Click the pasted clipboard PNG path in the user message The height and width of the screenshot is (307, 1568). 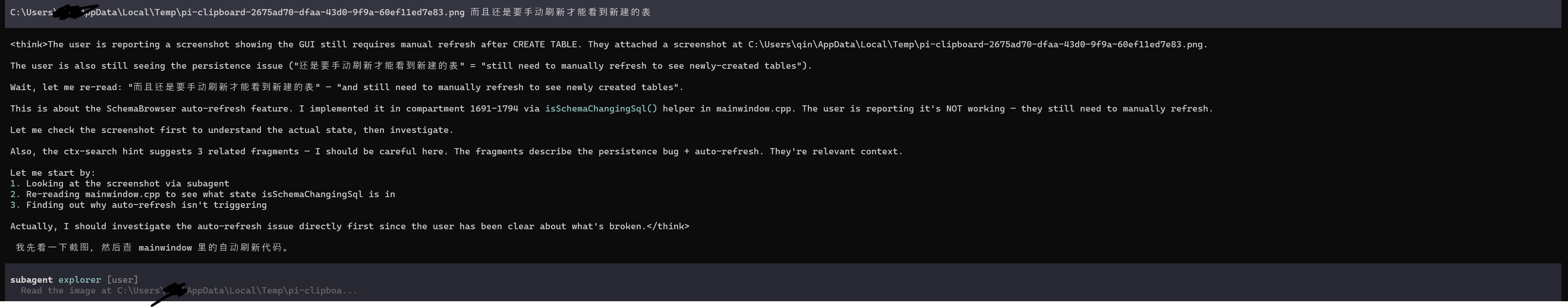pos(237,12)
